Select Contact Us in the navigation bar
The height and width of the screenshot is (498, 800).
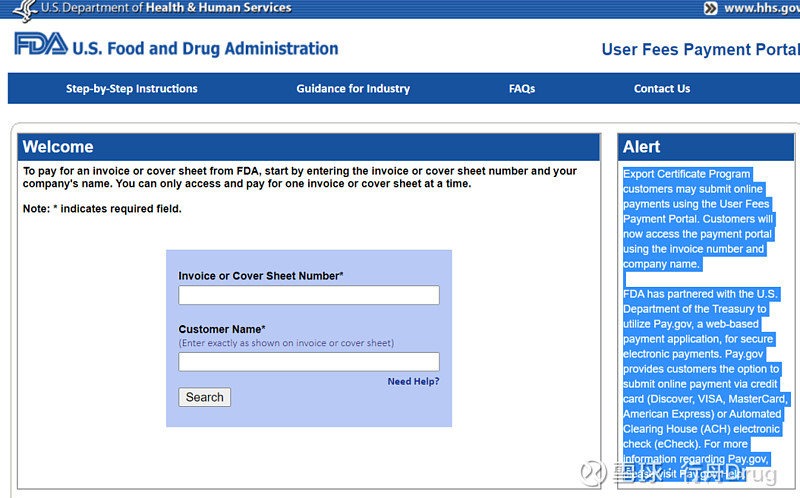pyautogui.click(x=661, y=88)
